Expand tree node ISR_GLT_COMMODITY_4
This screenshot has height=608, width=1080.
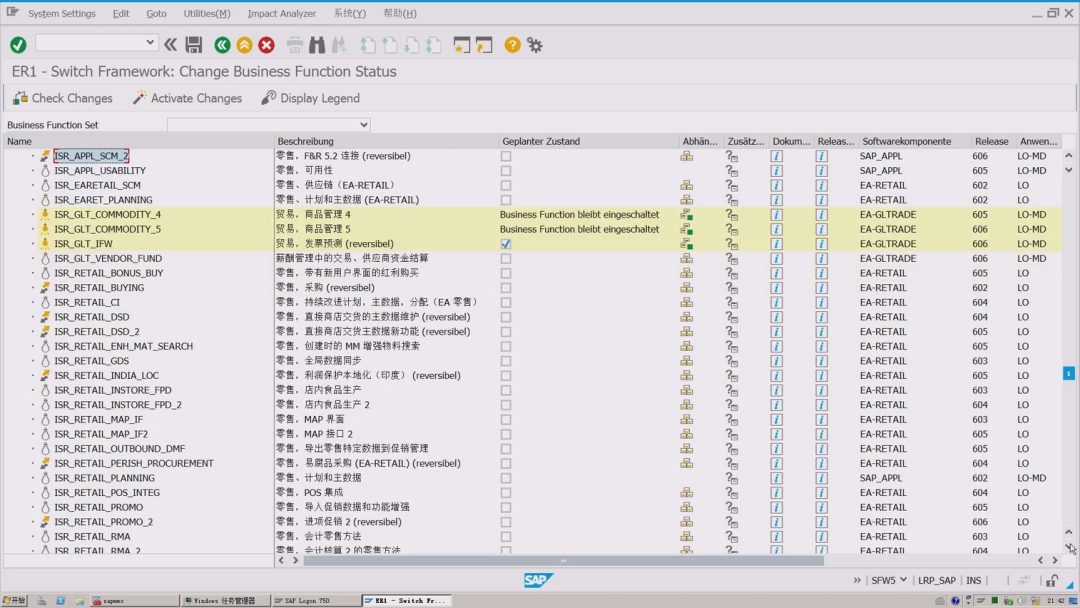point(32,215)
